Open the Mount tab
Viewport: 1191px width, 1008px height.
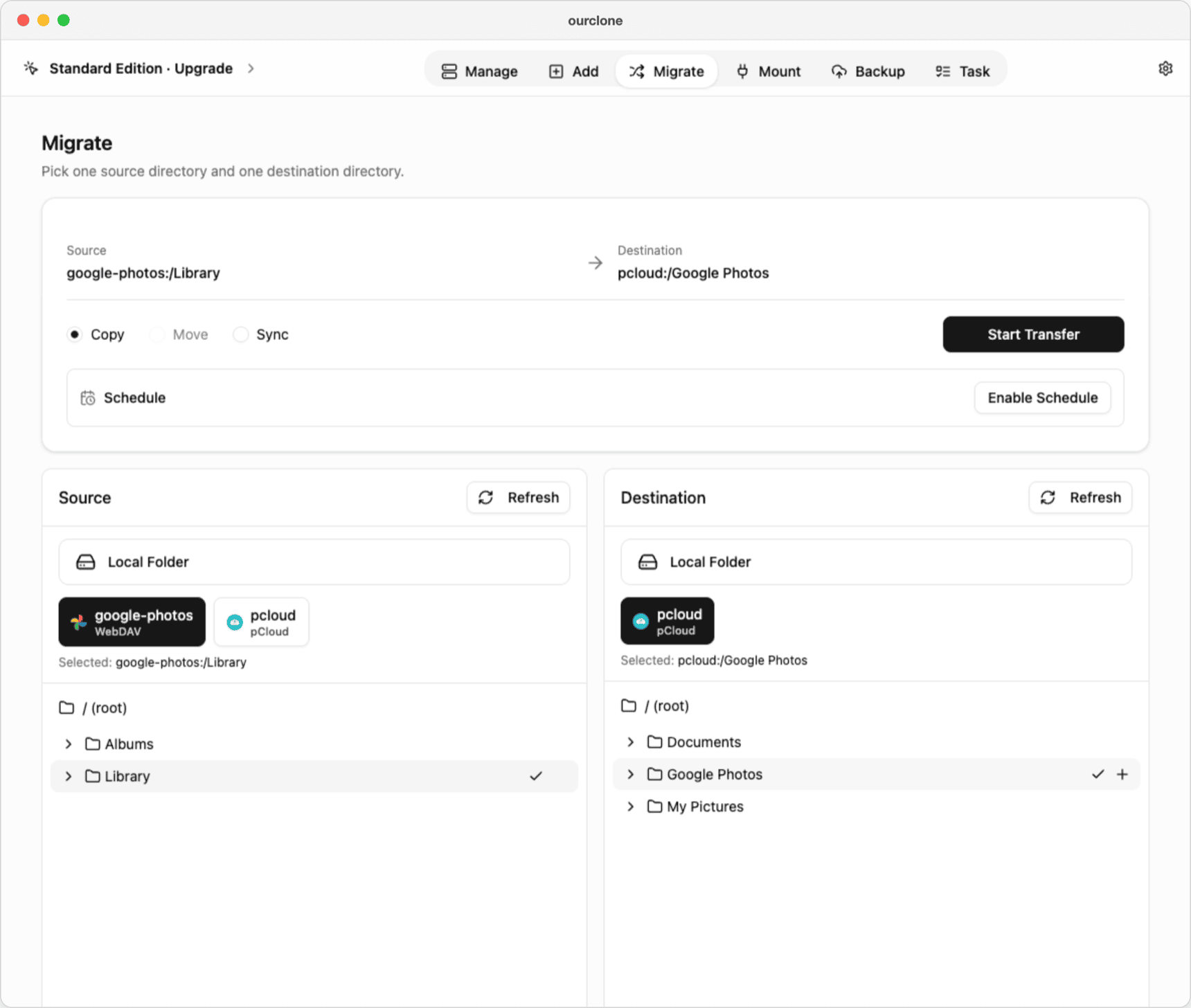[x=769, y=71]
